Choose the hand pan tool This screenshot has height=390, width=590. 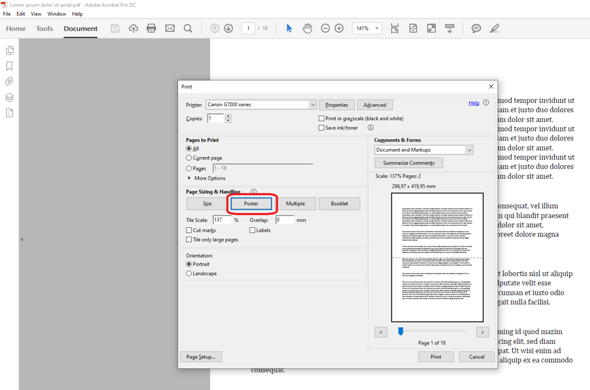(x=307, y=28)
